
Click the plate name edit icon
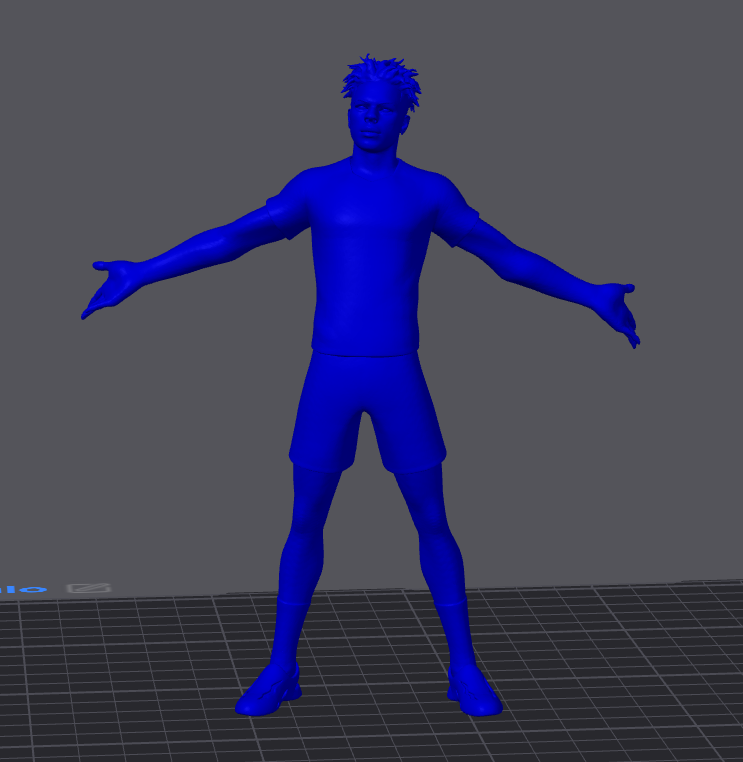click(89, 589)
